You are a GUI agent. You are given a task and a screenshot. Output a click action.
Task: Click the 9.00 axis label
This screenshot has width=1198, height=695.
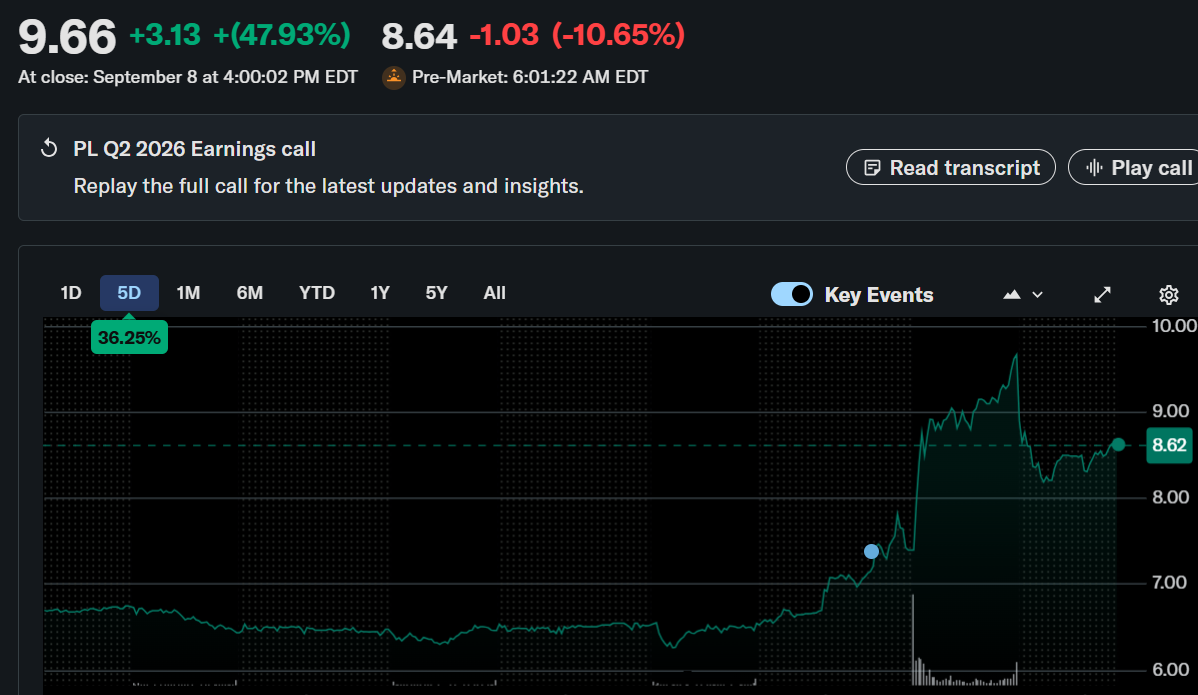tap(1170, 412)
